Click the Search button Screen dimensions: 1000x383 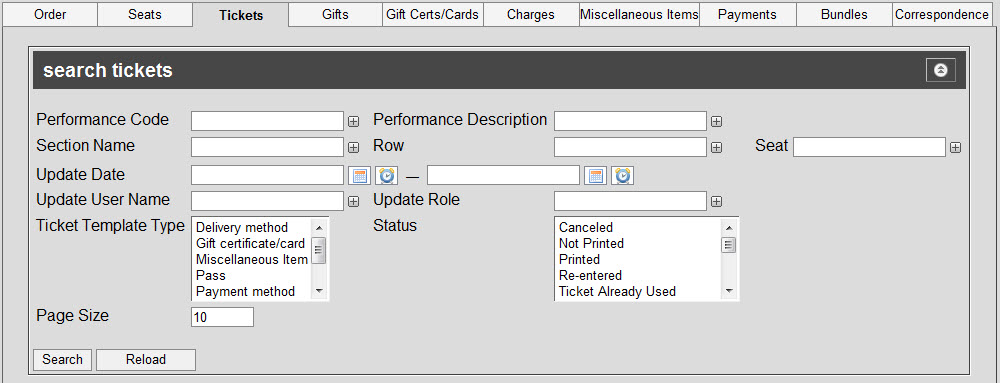(x=62, y=359)
